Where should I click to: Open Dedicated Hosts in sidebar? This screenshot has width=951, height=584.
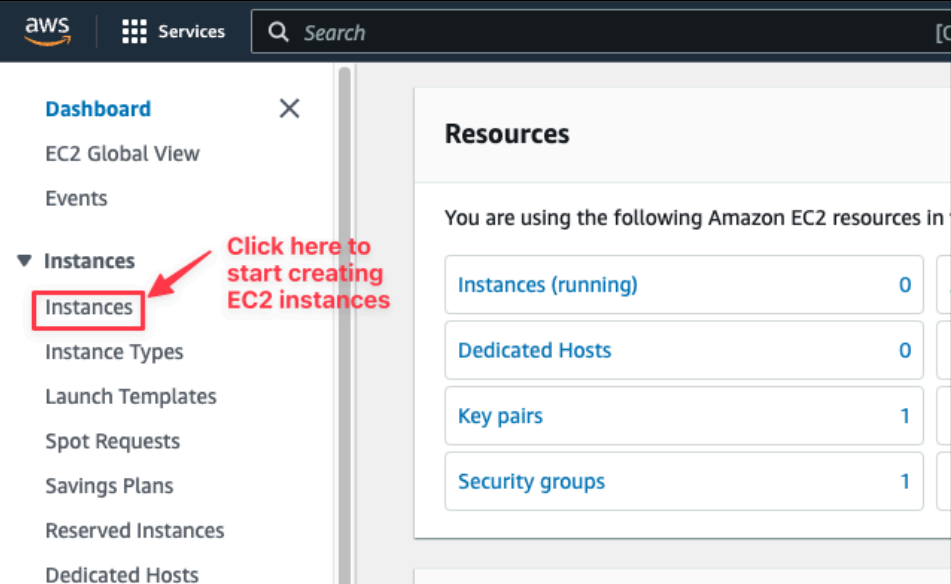[122, 574]
